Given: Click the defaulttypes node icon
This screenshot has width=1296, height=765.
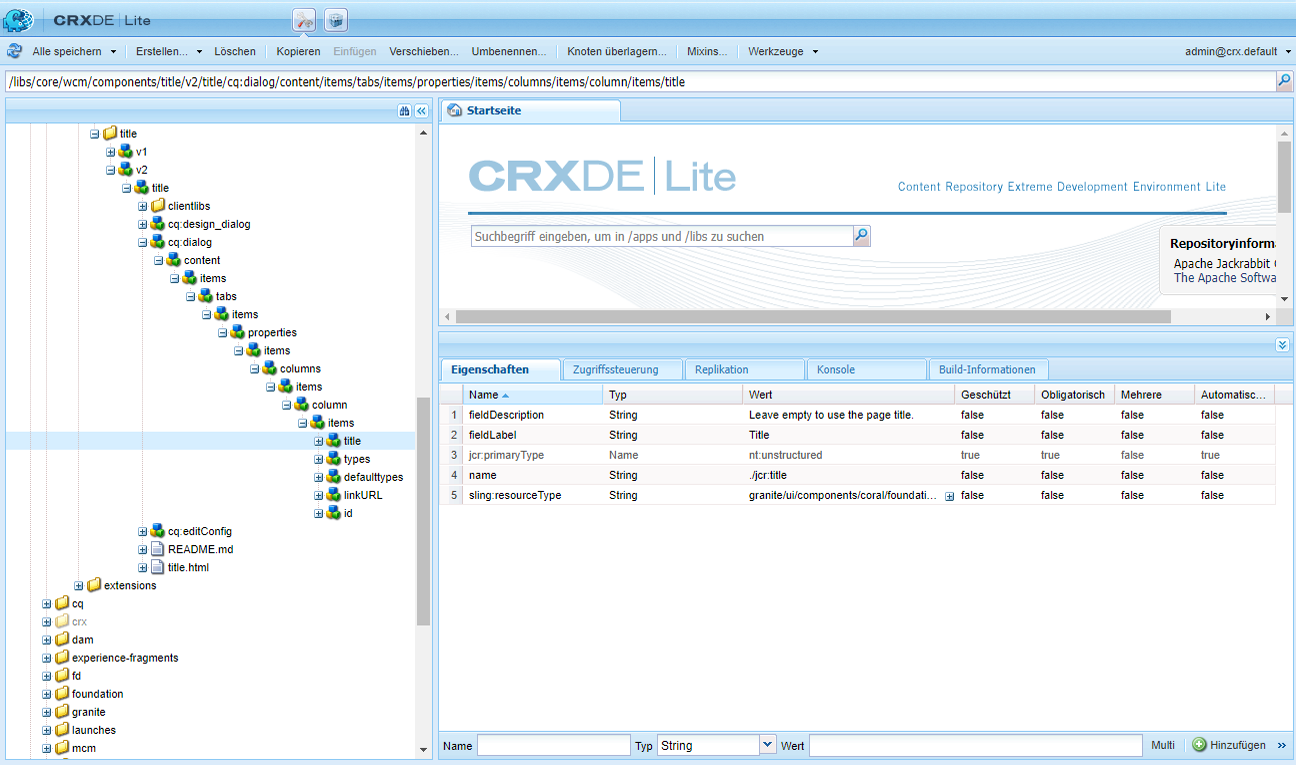Looking at the screenshot, I should tap(334, 477).
